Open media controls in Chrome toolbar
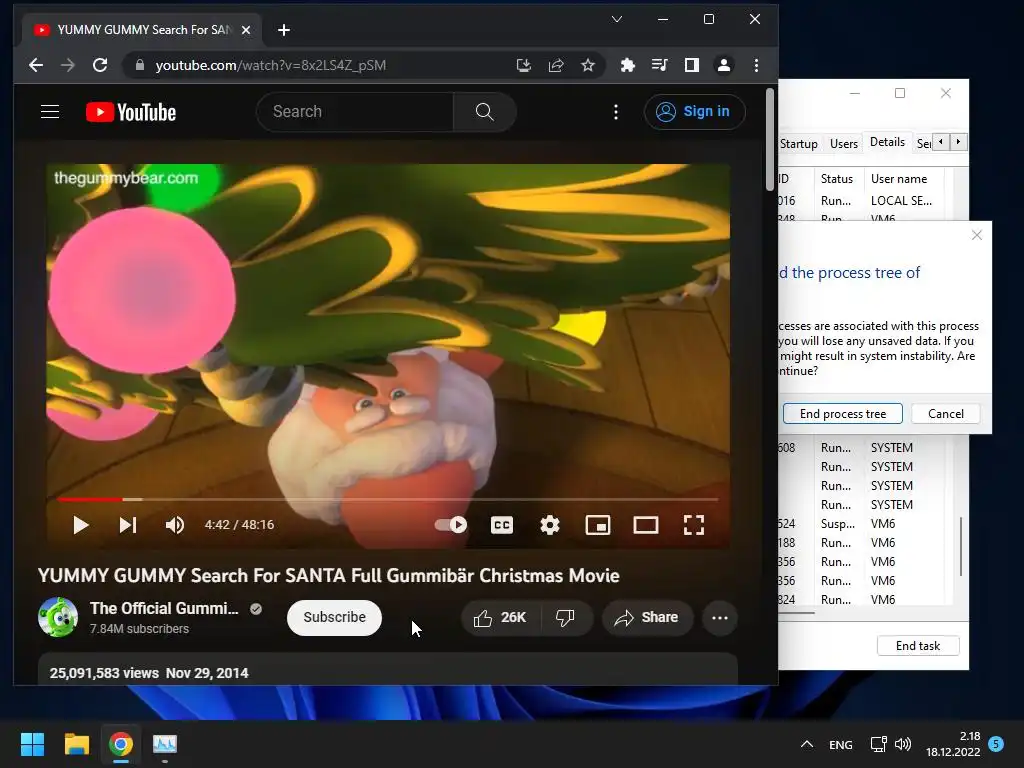Screen dimensions: 1024x768 660,65
